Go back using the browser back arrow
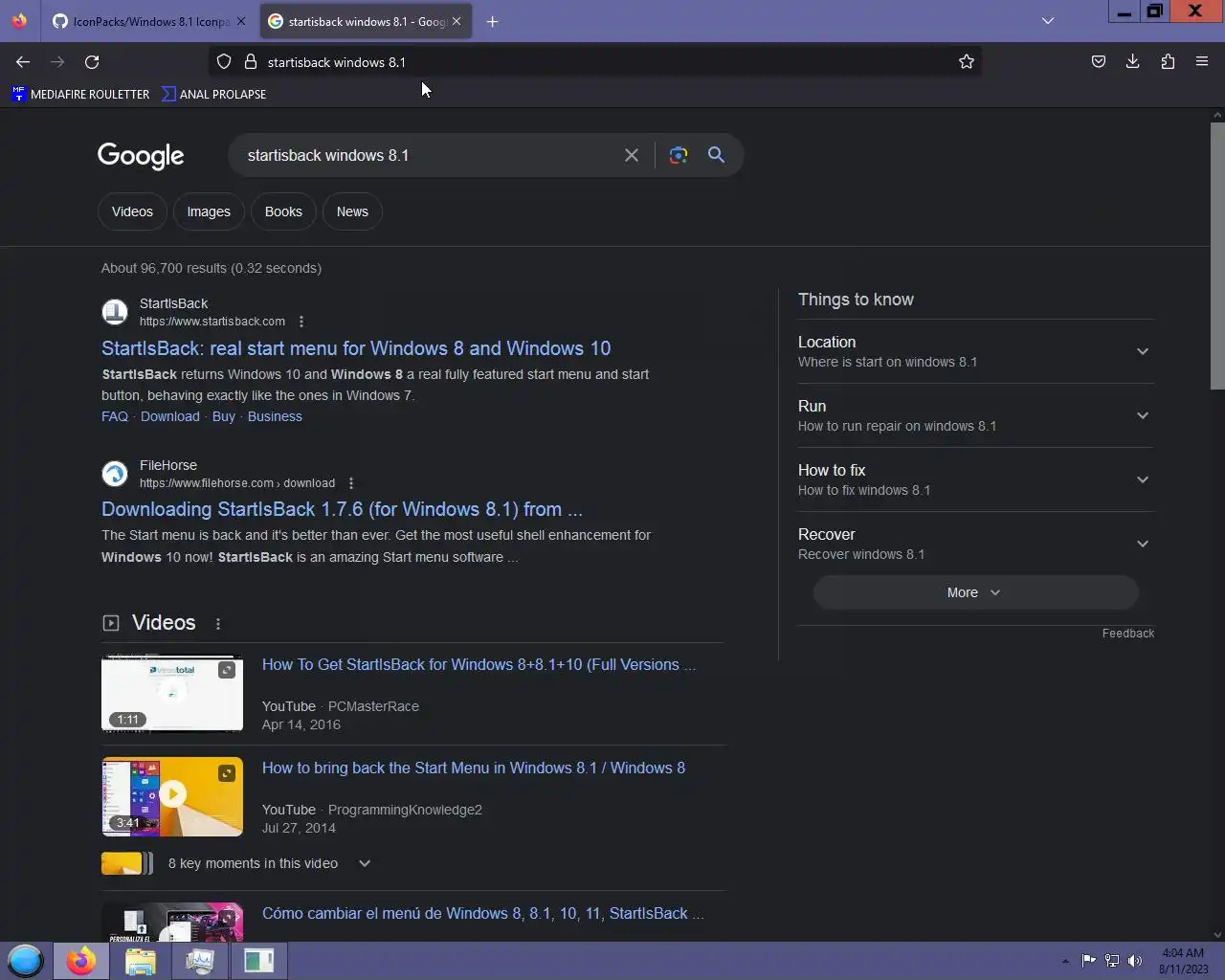This screenshot has height=980, width=1225. pos(23,62)
